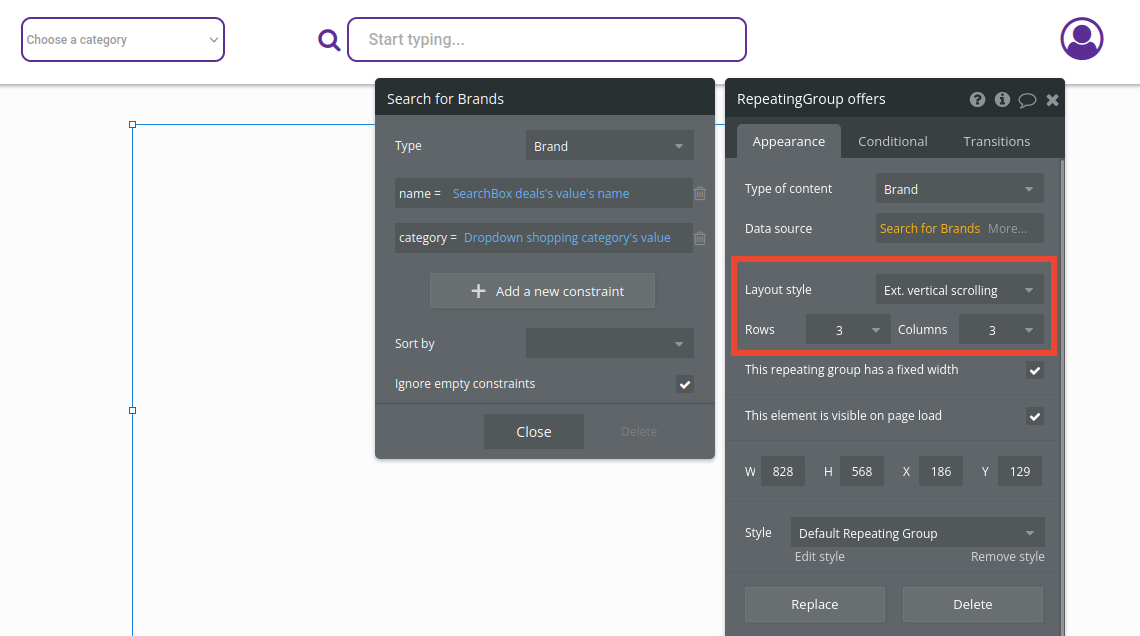Open the Sort by dropdown
1140x636 pixels.
pos(609,343)
